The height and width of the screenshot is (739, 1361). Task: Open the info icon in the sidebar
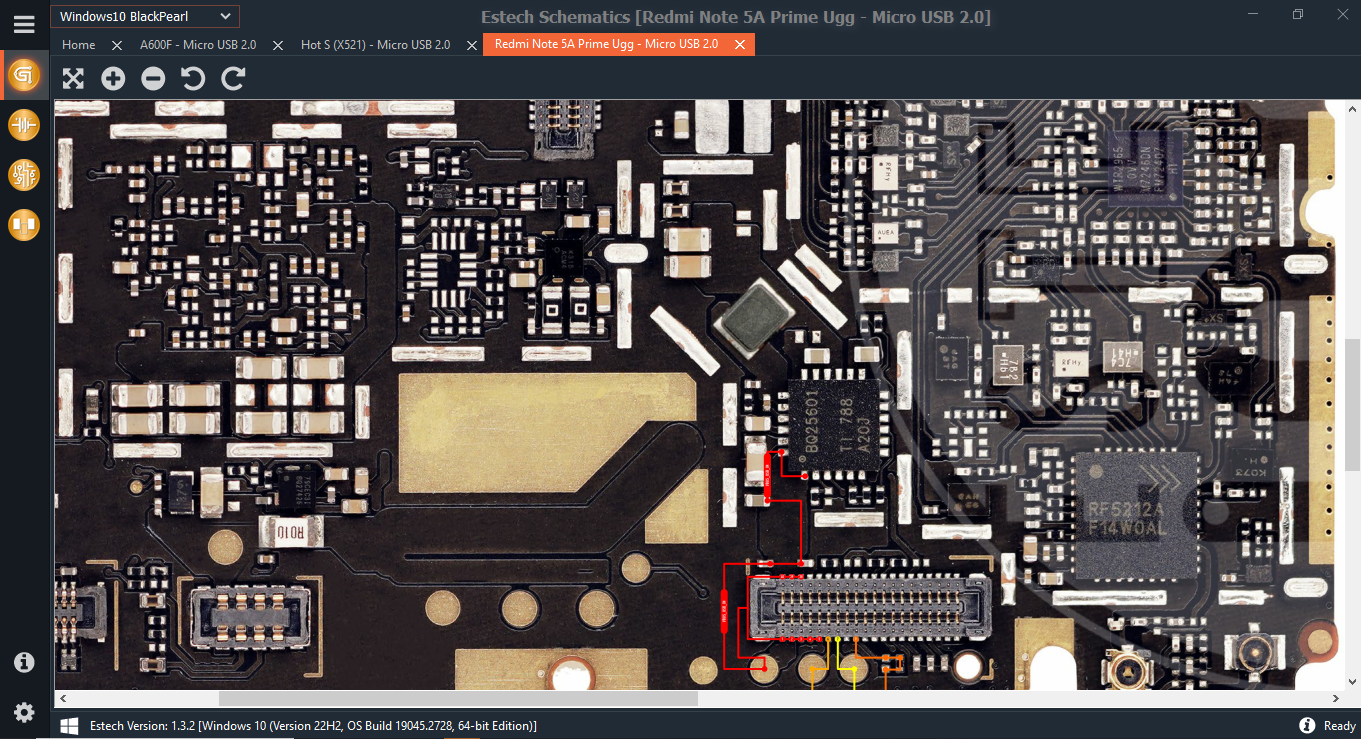click(24, 662)
